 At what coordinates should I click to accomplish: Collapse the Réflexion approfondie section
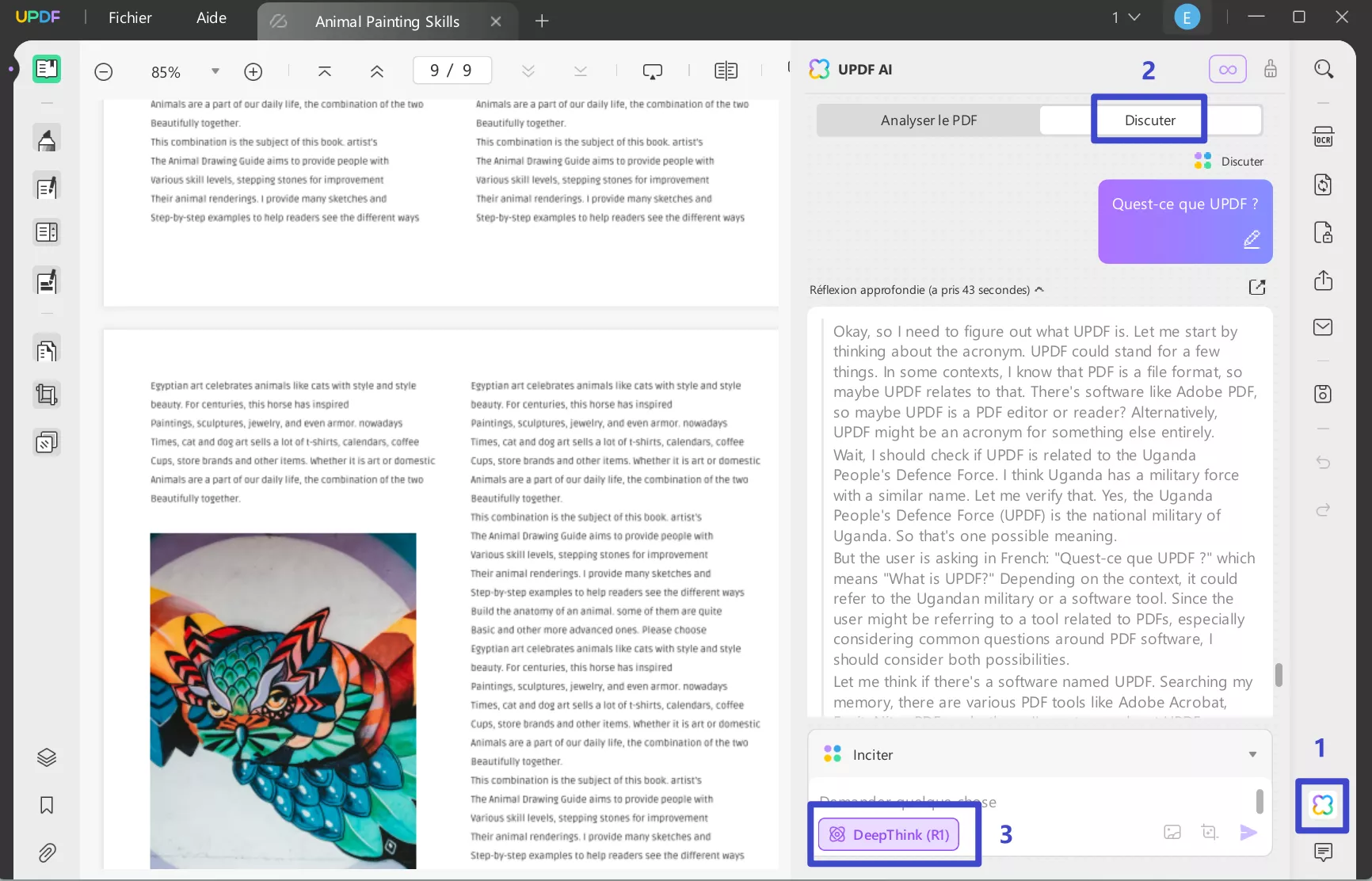(1040, 289)
